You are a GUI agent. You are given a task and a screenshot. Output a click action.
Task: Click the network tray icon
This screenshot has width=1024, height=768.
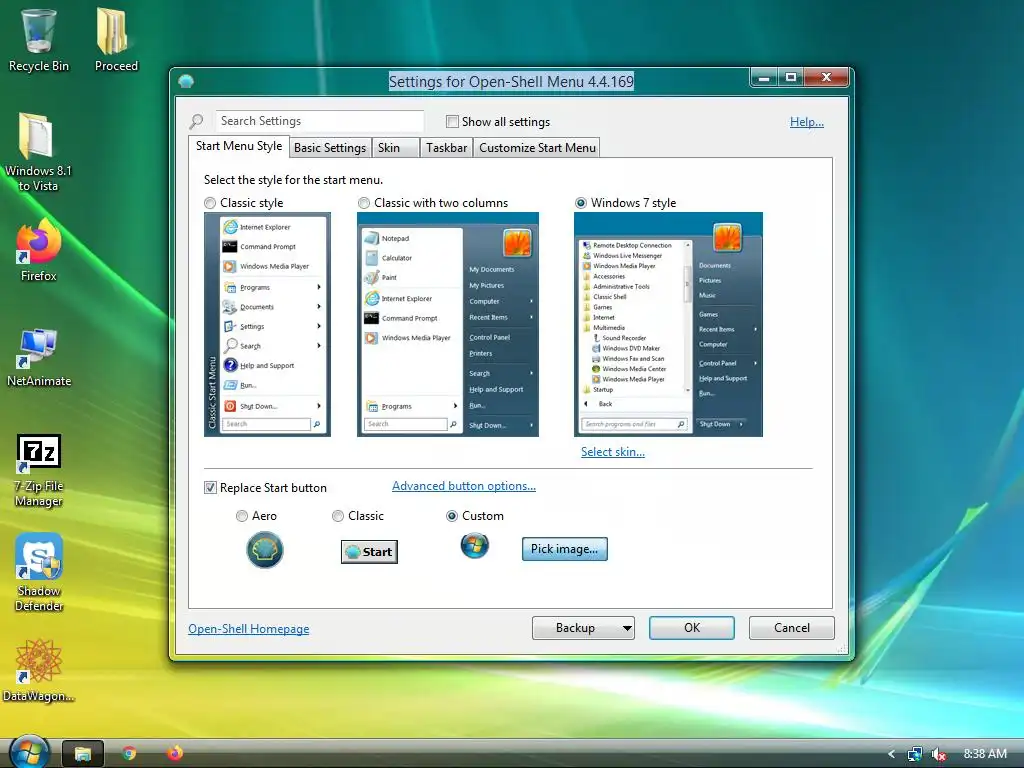point(915,754)
